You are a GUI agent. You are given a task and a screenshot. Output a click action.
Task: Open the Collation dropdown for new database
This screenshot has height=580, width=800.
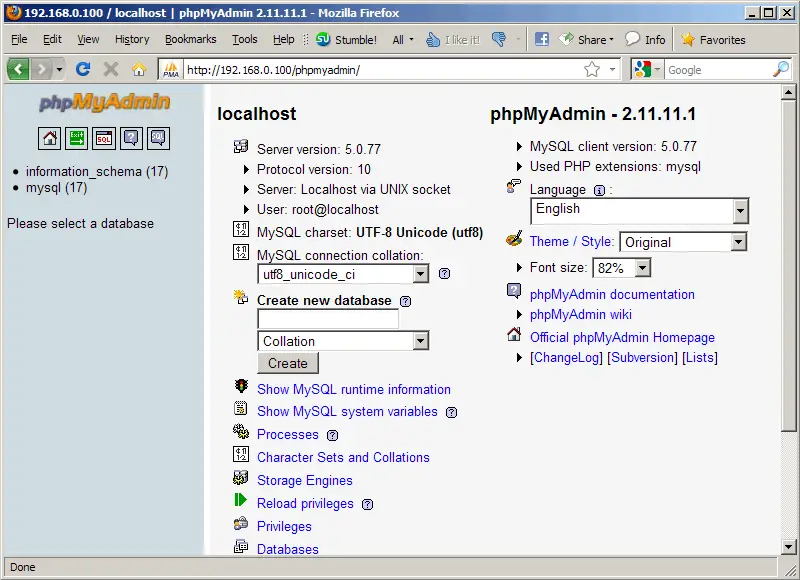pyautogui.click(x=343, y=341)
